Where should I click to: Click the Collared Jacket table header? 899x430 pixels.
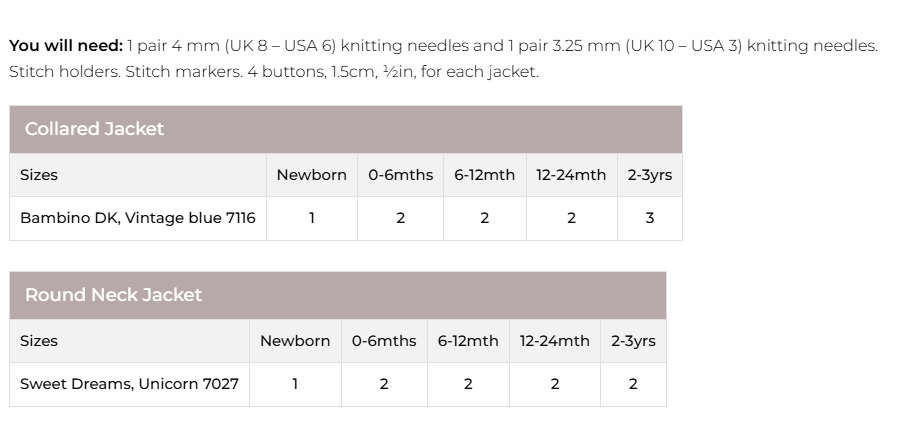point(94,129)
